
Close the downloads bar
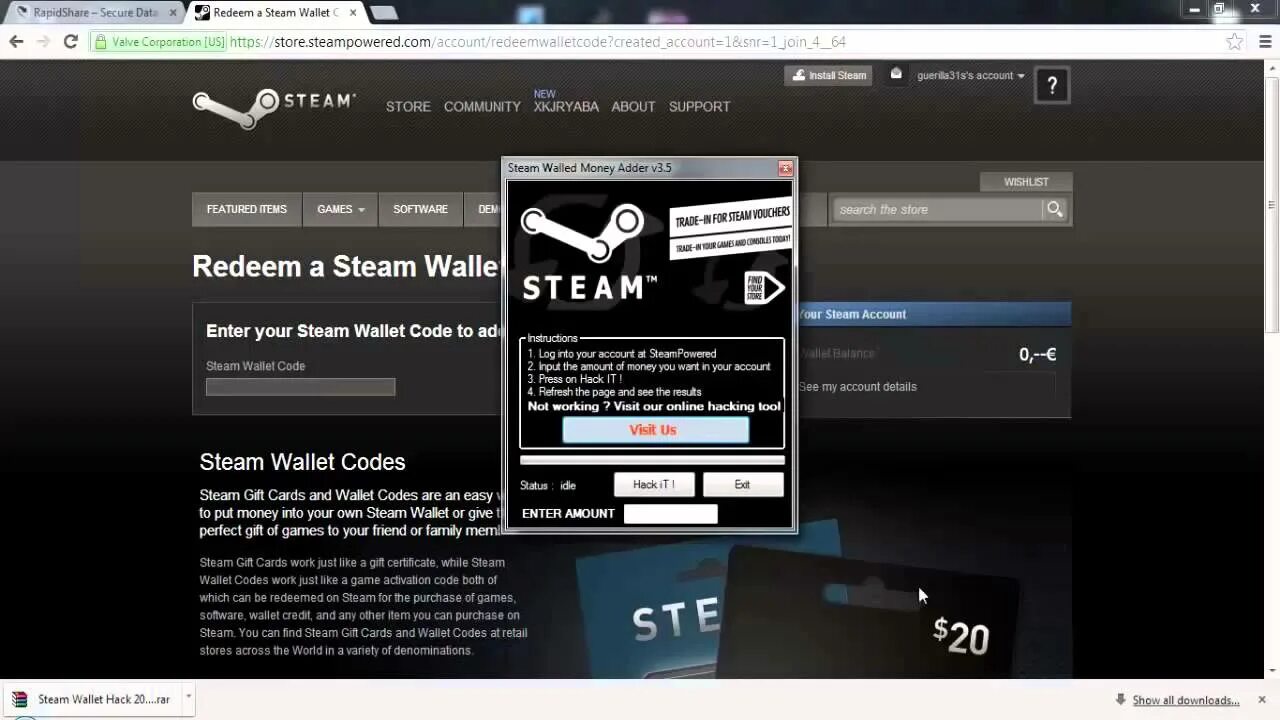pyautogui.click(x=1262, y=699)
